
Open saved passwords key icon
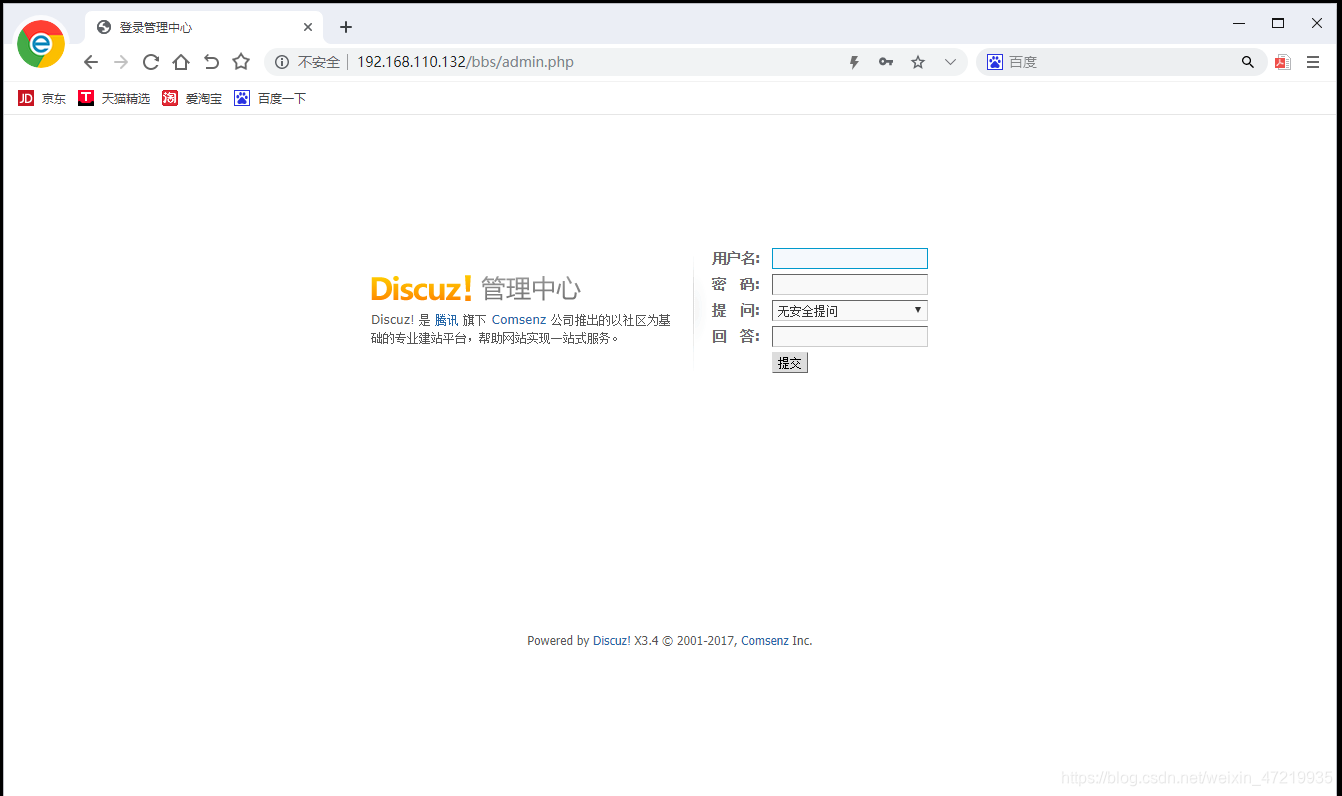point(886,62)
